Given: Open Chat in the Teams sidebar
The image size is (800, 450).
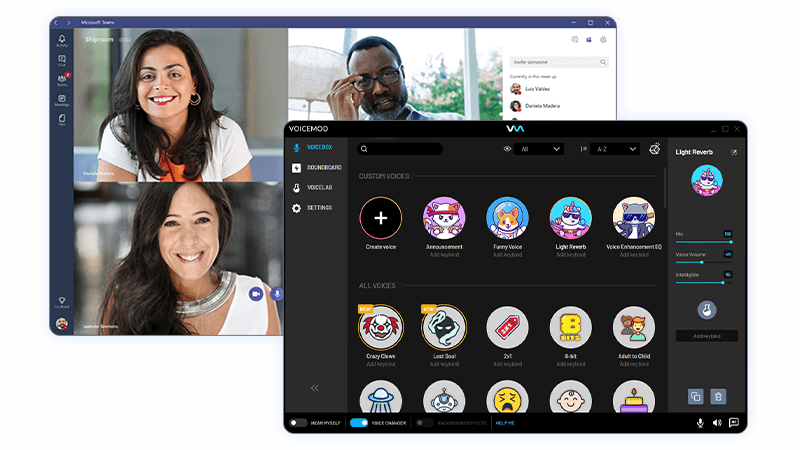Looking at the screenshot, I should 62,61.
